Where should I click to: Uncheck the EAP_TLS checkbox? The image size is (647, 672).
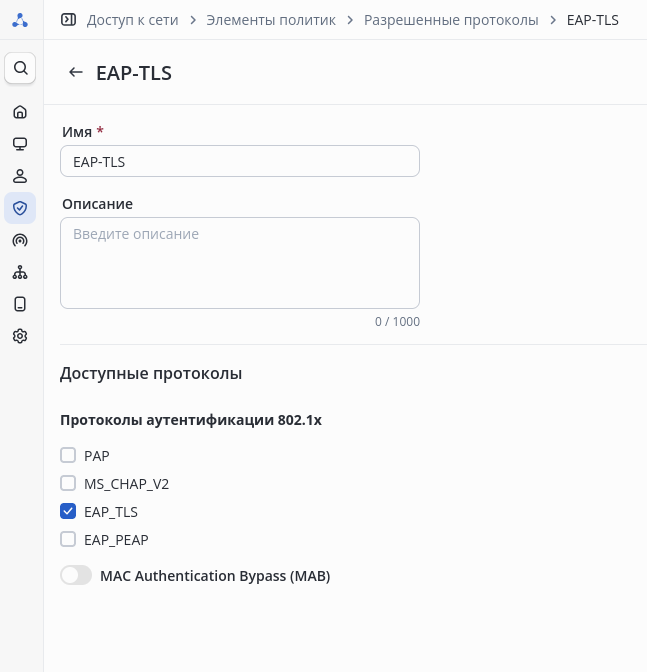pyautogui.click(x=68, y=511)
